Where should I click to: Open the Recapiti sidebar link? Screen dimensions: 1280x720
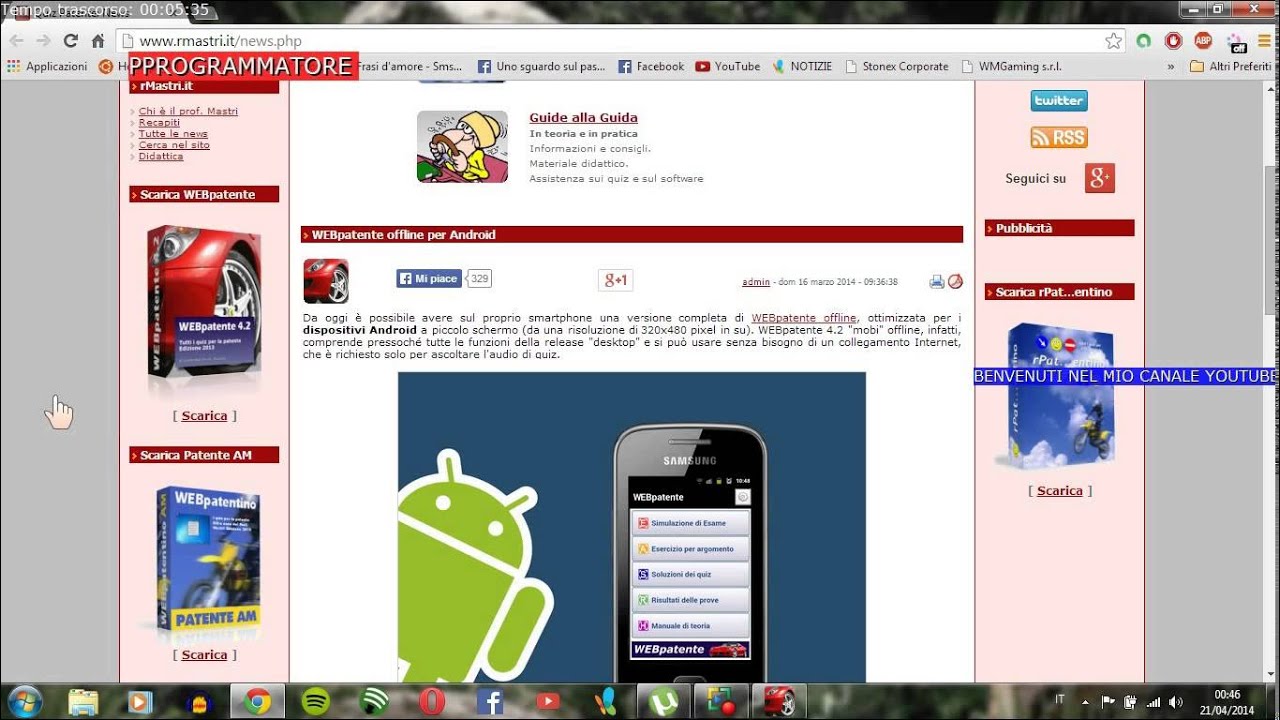click(x=159, y=122)
